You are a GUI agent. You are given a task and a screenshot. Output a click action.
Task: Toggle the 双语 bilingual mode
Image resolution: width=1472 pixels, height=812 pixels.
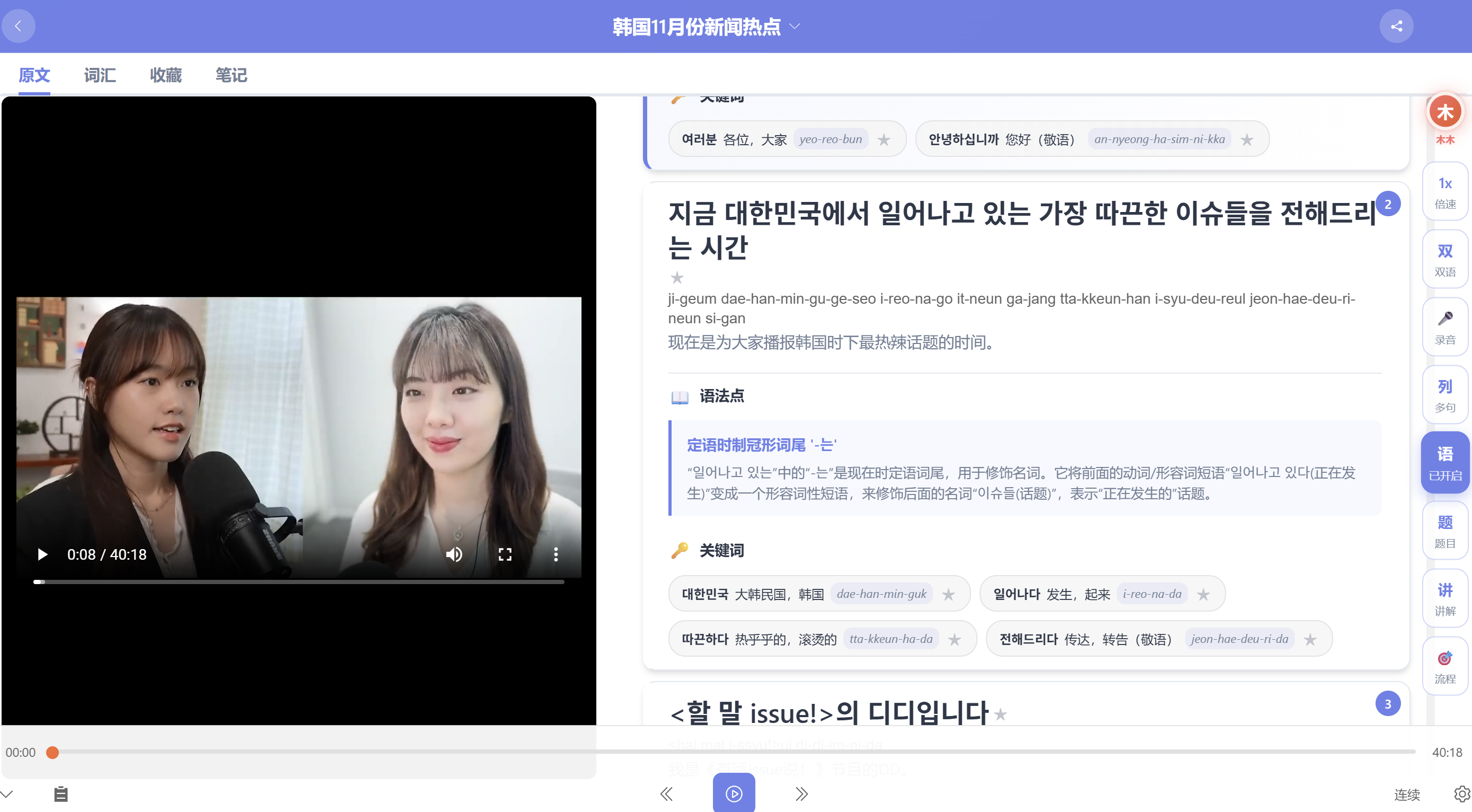point(1444,259)
